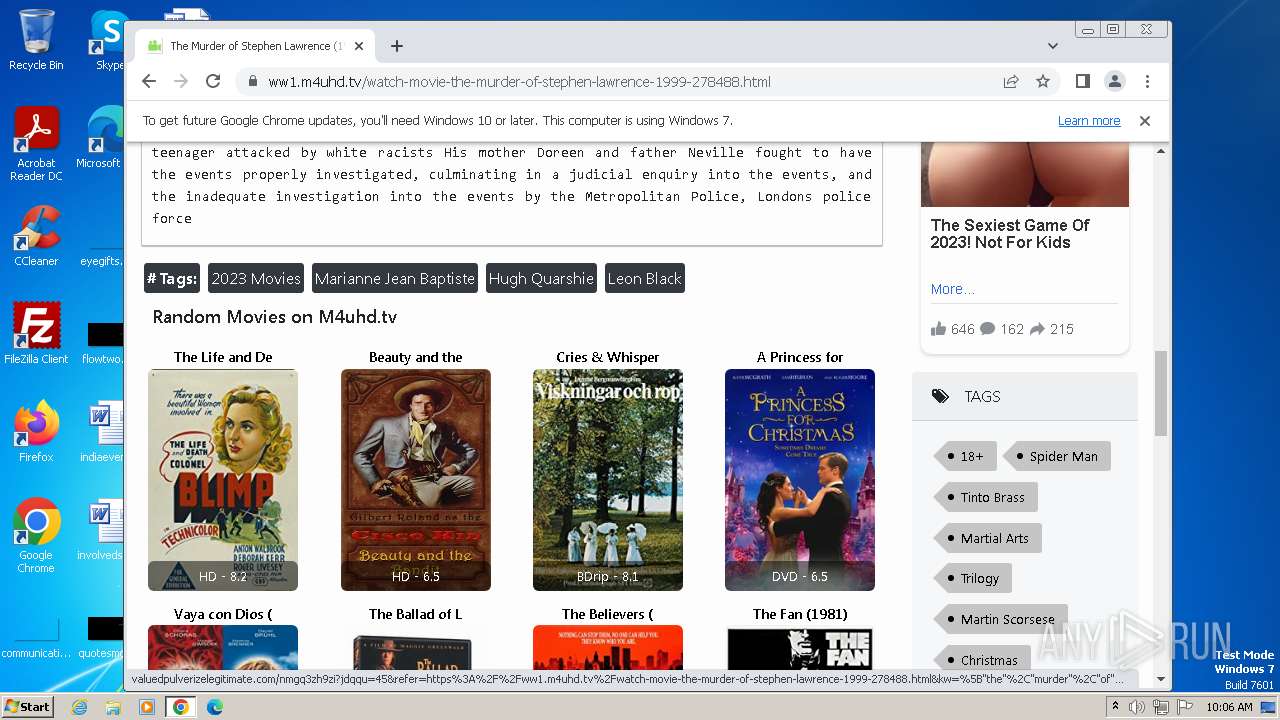The image size is (1280, 720).
Task: Select the Spider Man sidebar tag
Action: [1057, 456]
